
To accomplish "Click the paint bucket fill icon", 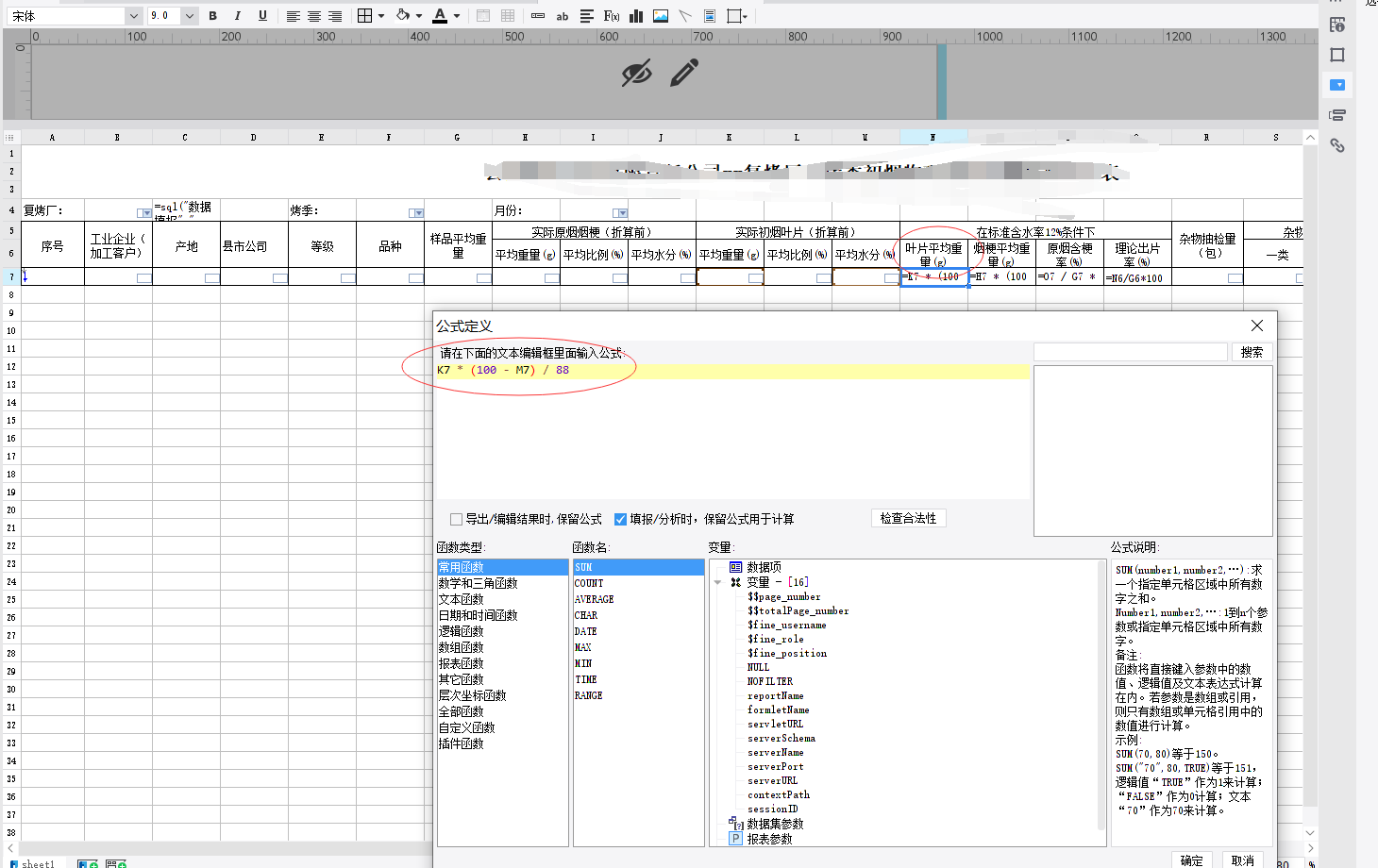I will [403, 16].
